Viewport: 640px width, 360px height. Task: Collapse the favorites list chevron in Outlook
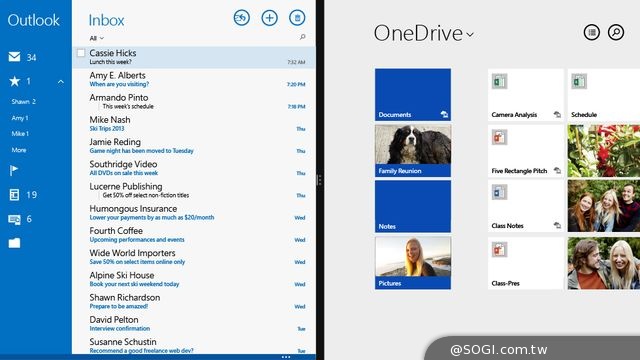(x=60, y=82)
